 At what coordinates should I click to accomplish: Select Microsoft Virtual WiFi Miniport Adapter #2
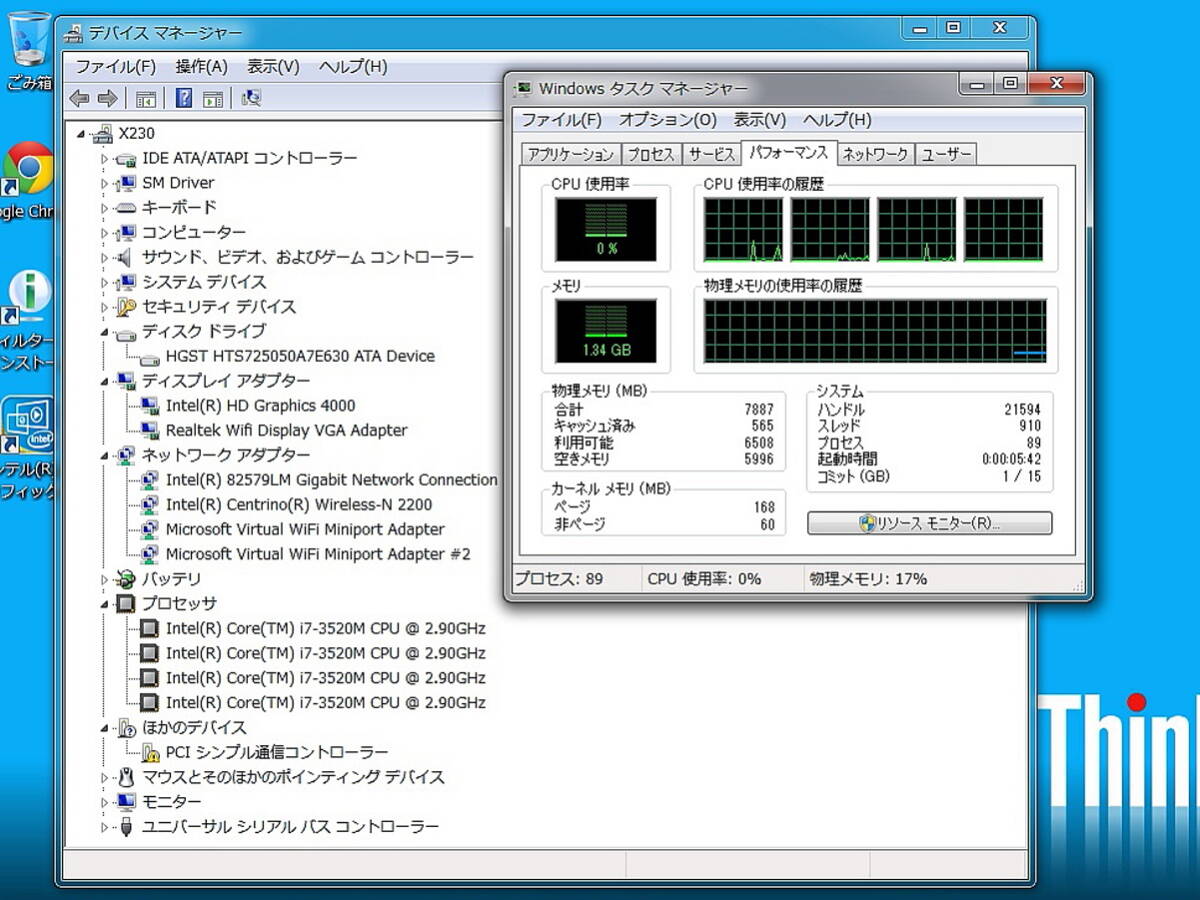318,554
